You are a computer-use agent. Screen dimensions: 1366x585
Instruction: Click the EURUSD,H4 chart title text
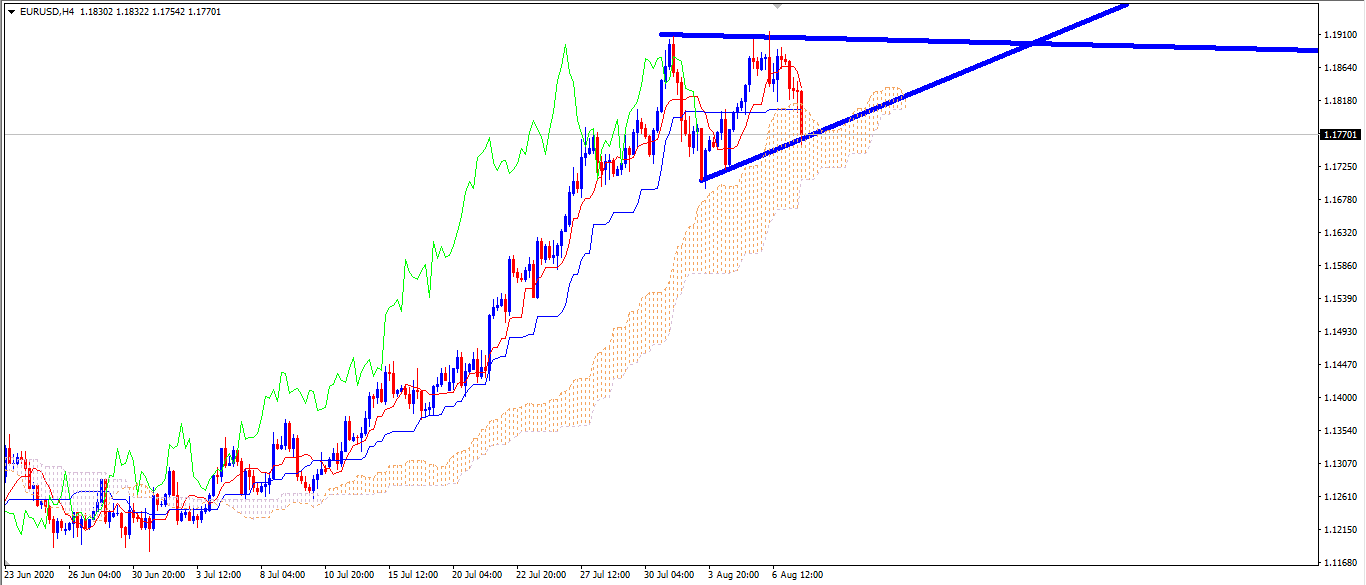click(x=46, y=12)
